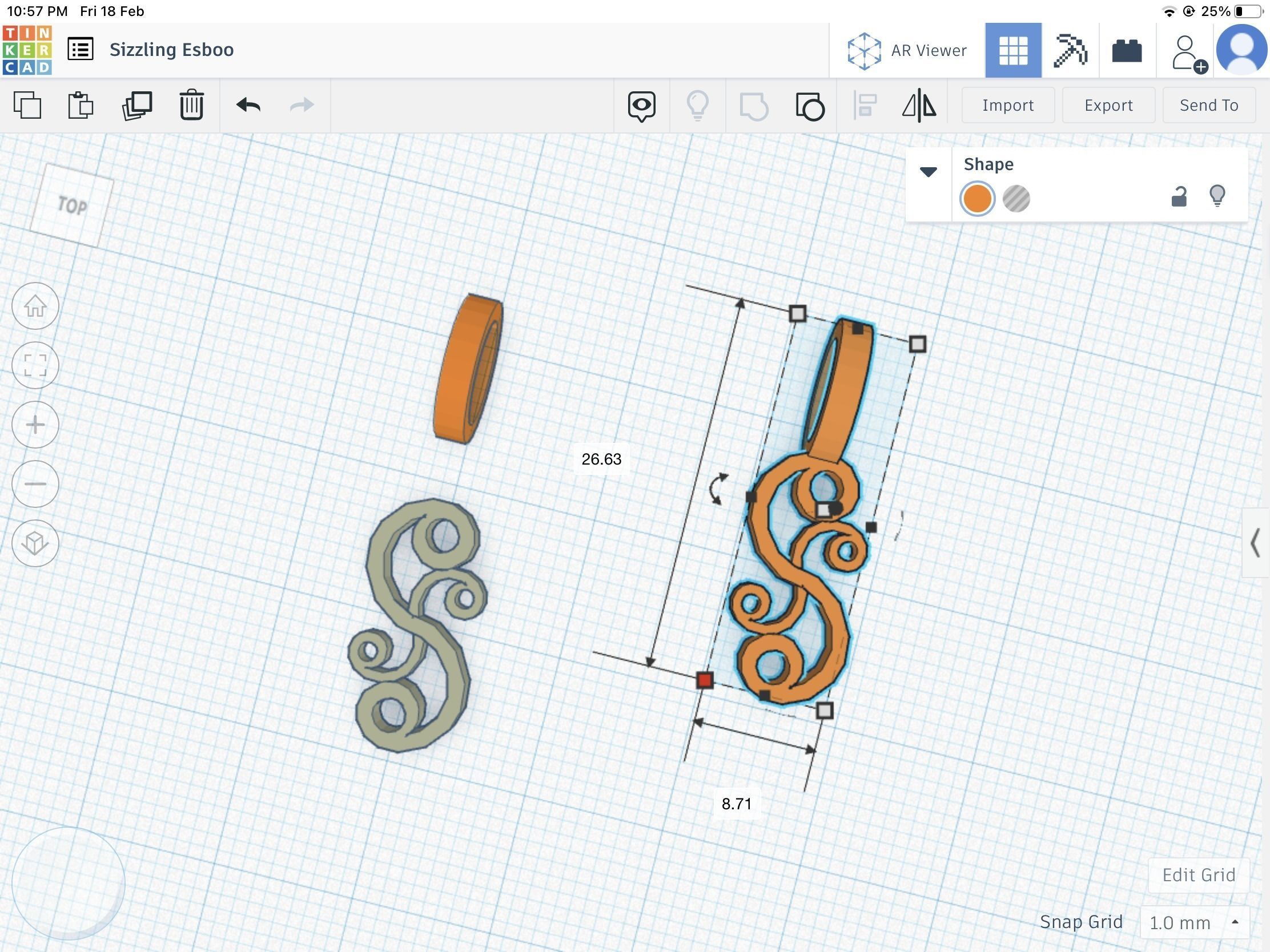Click the Shape panel title
This screenshot has height=952, width=1270.
pyautogui.click(x=988, y=164)
